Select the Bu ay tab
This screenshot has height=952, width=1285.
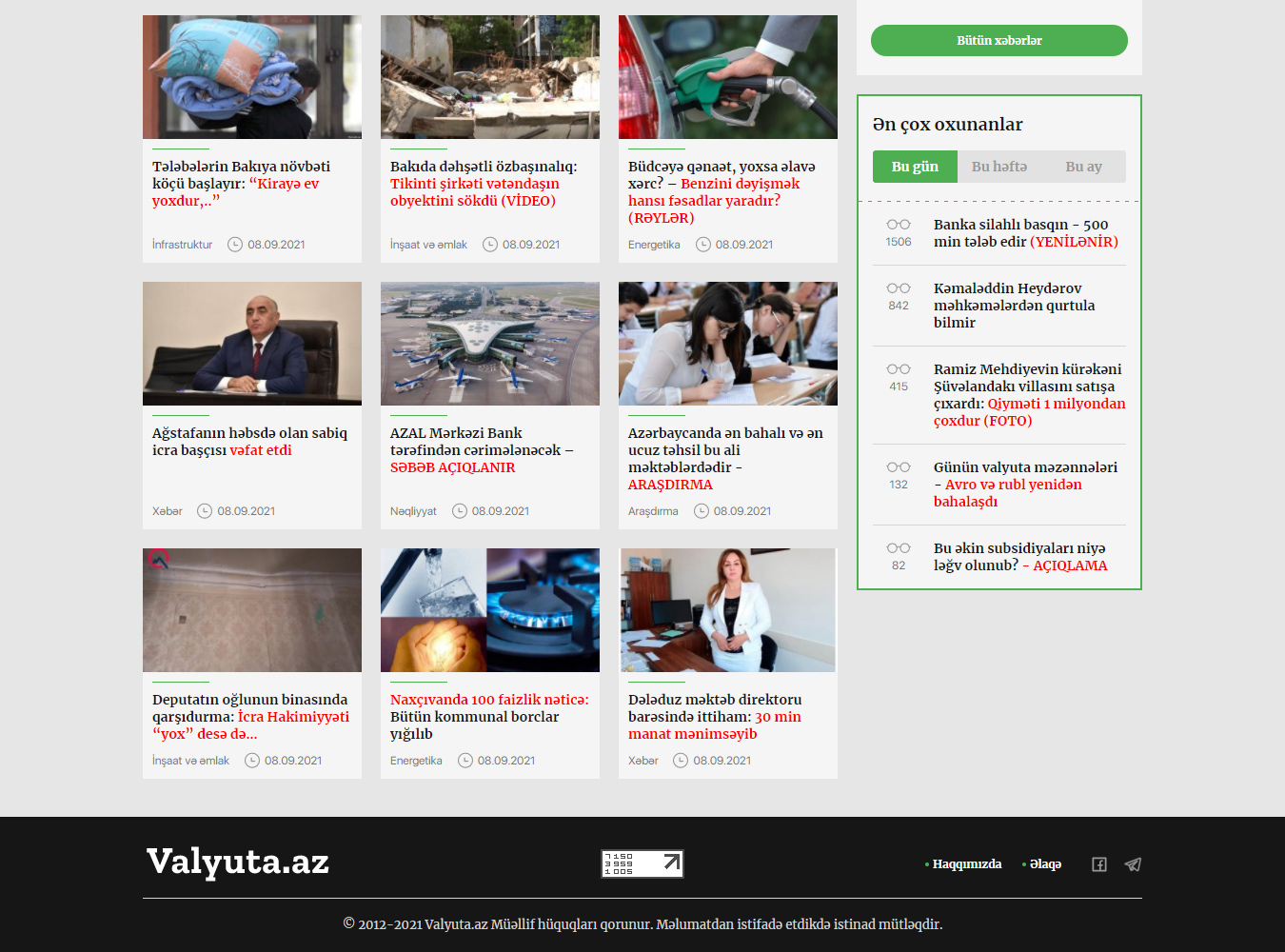click(1083, 167)
